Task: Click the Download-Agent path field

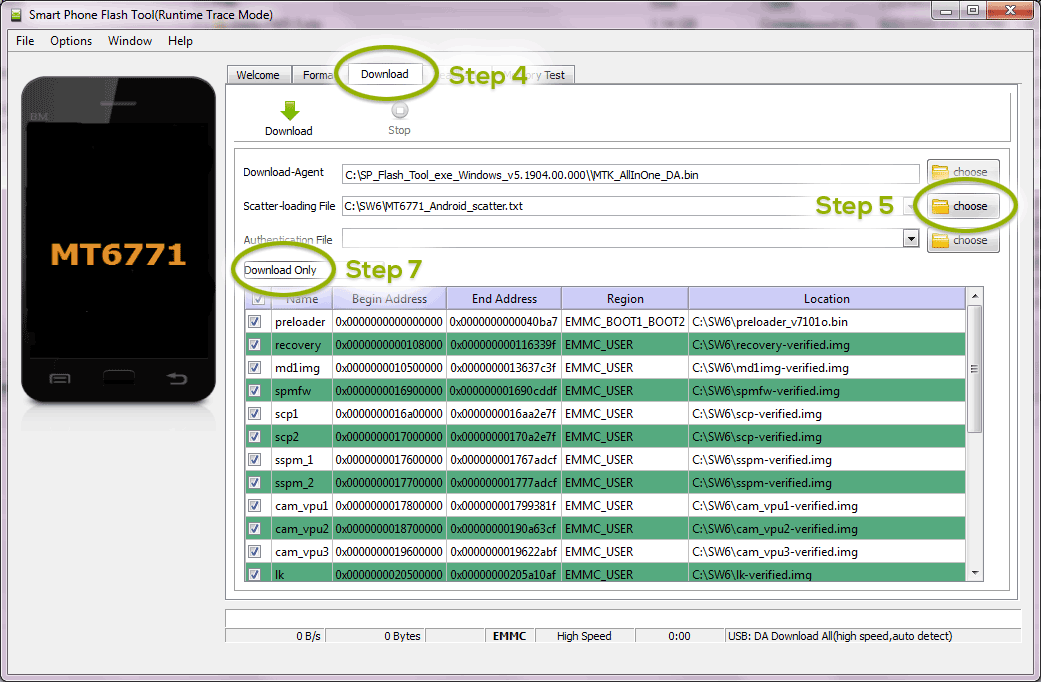Action: pos(631,175)
